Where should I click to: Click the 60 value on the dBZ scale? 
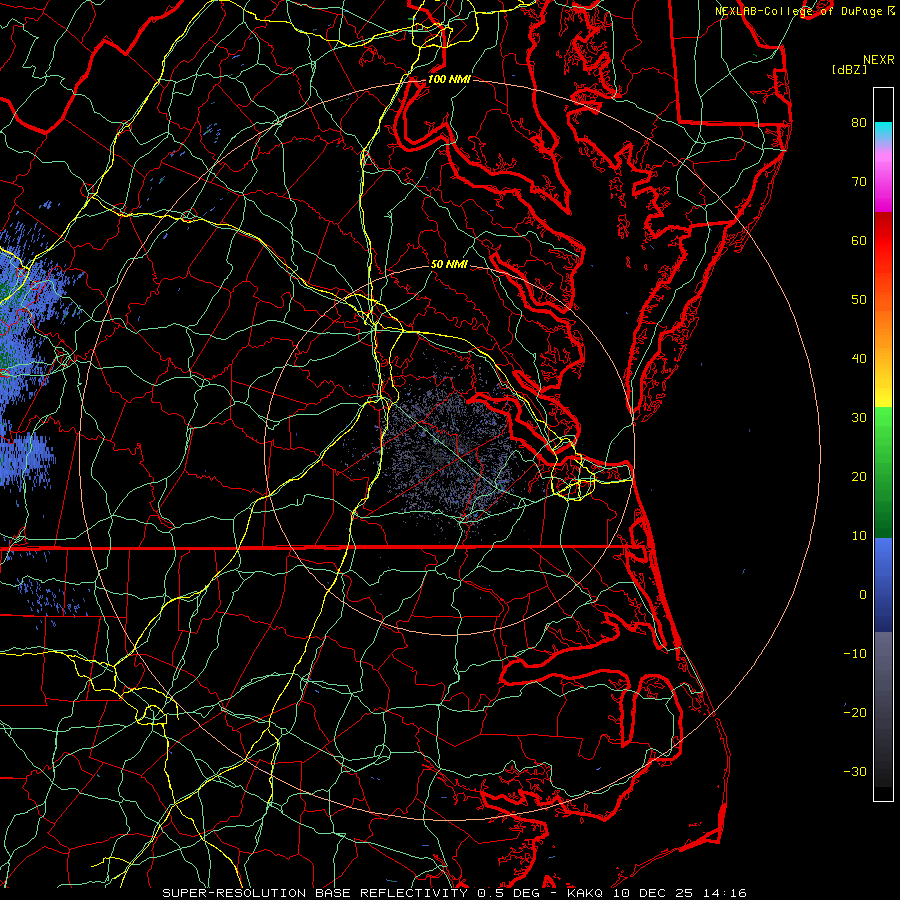859,240
